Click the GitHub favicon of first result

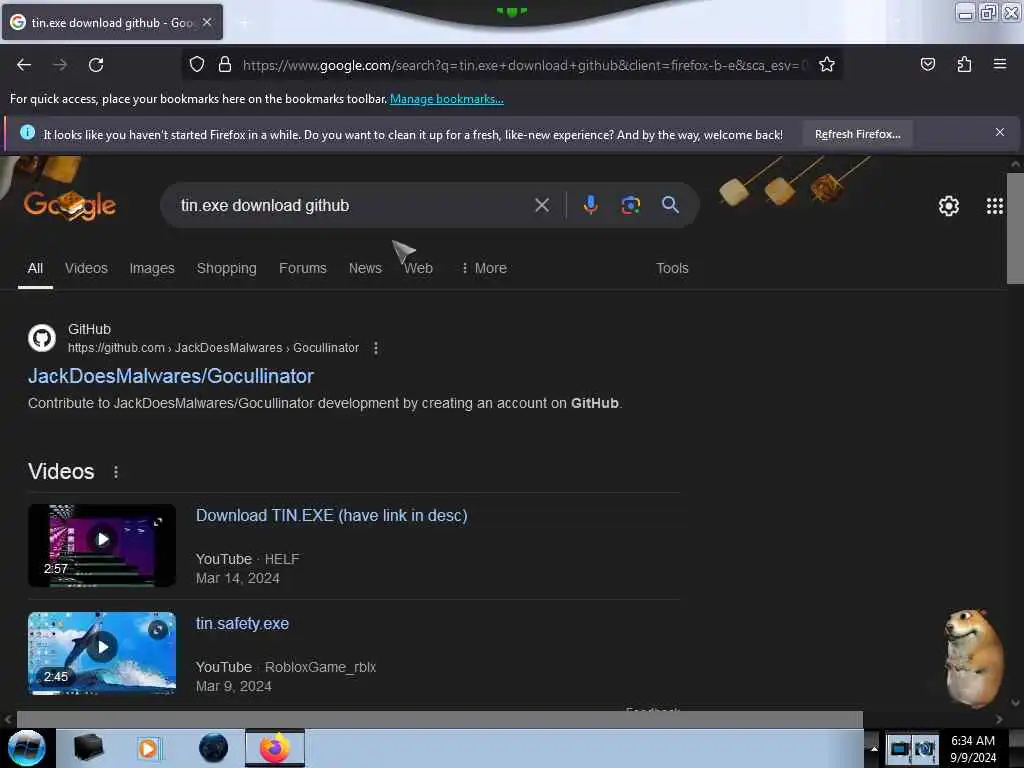pos(42,338)
